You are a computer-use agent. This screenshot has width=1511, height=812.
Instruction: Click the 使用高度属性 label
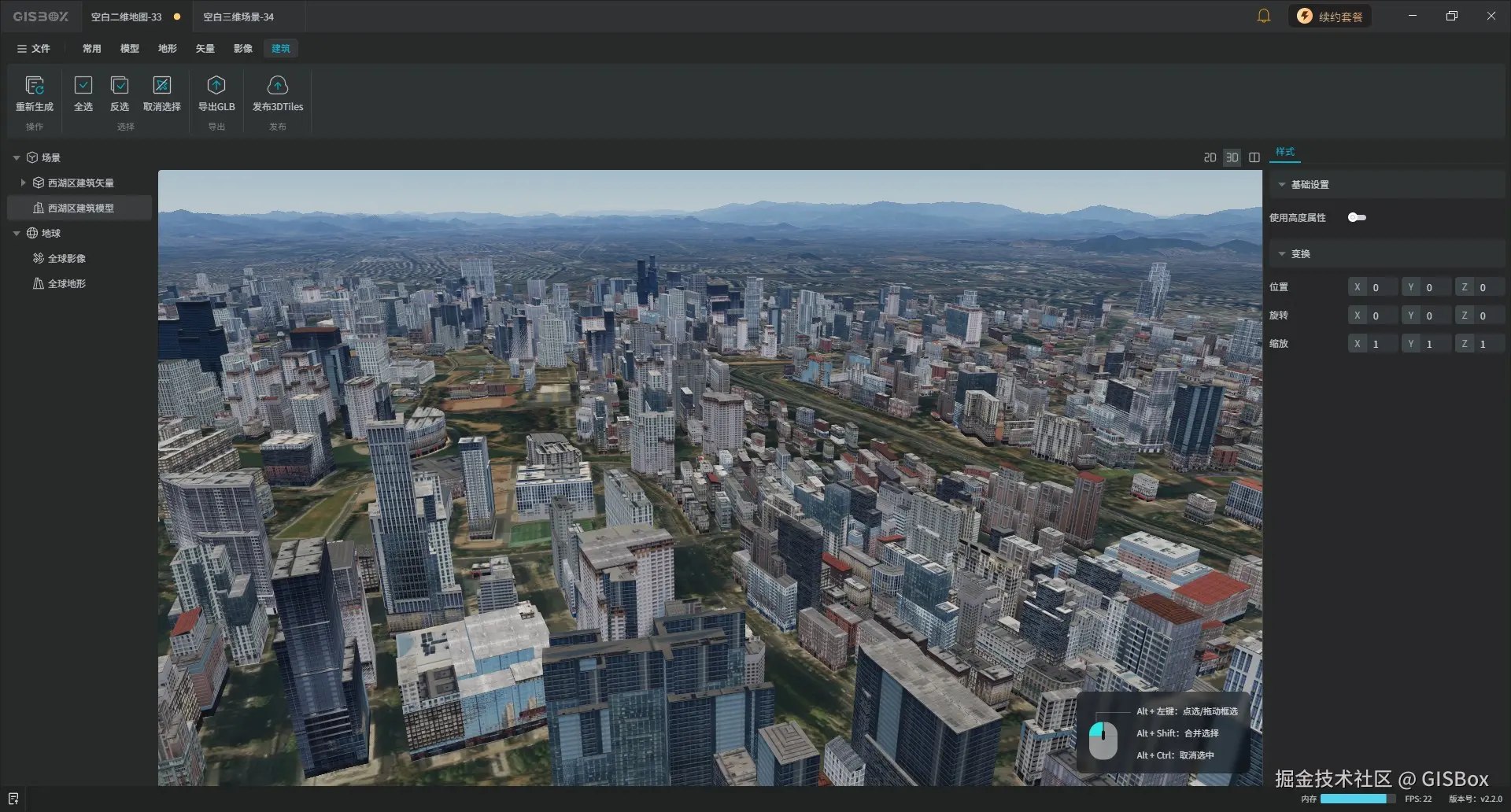coord(1298,217)
